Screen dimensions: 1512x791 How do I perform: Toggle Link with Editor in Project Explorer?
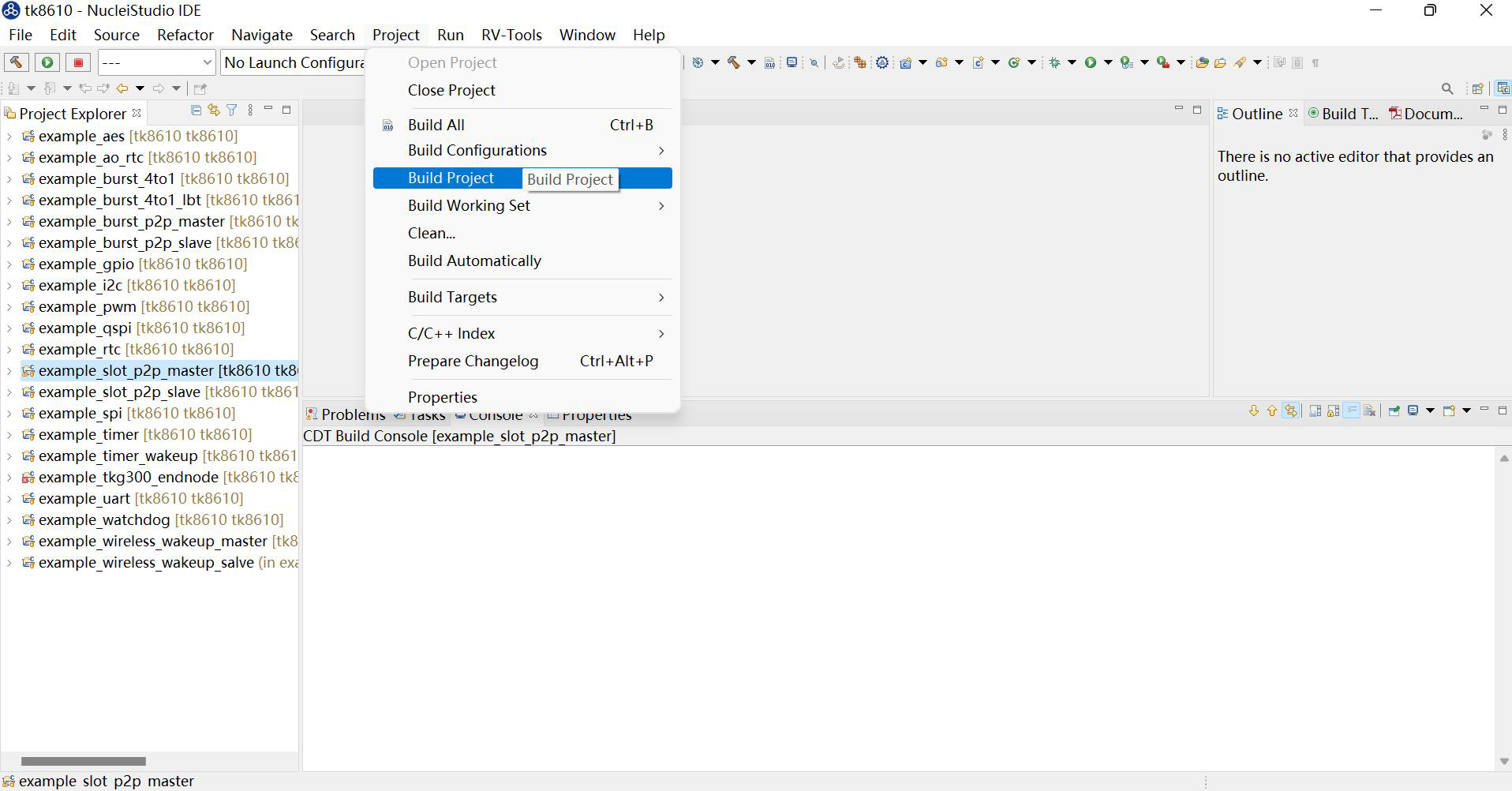(213, 111)
